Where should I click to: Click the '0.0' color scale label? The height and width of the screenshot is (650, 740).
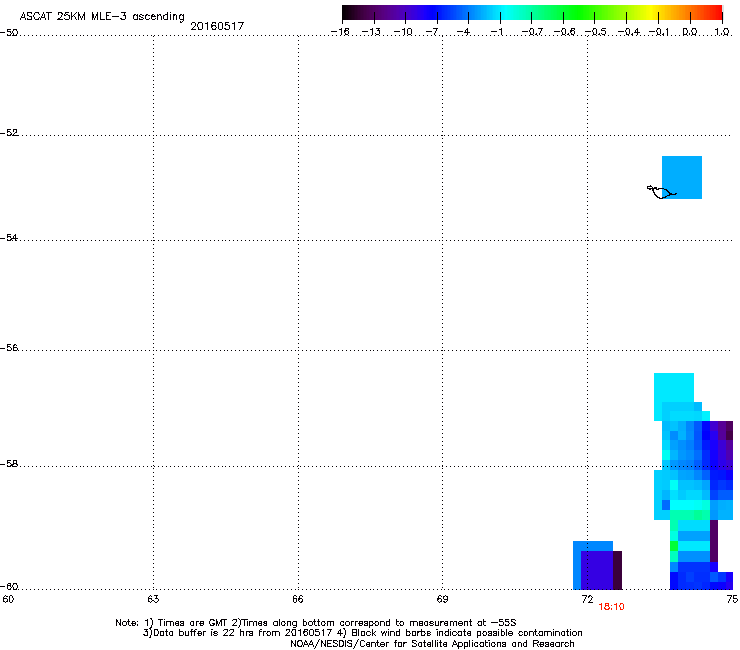click(690, 32)
